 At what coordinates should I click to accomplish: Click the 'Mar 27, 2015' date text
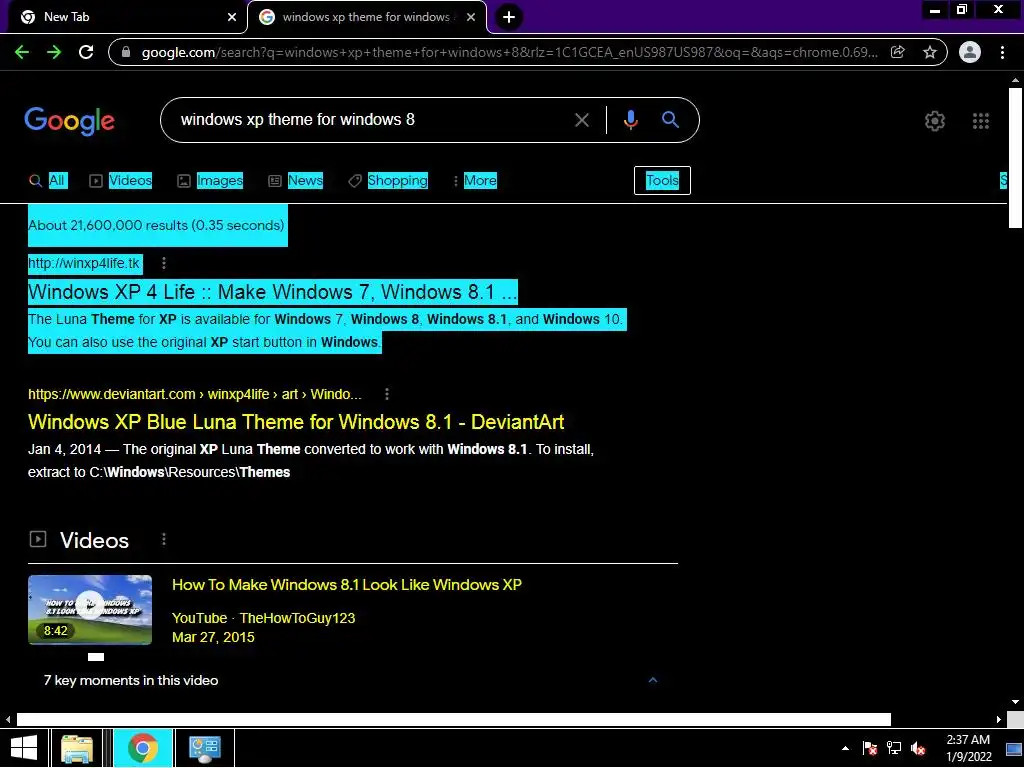[213, 637]
